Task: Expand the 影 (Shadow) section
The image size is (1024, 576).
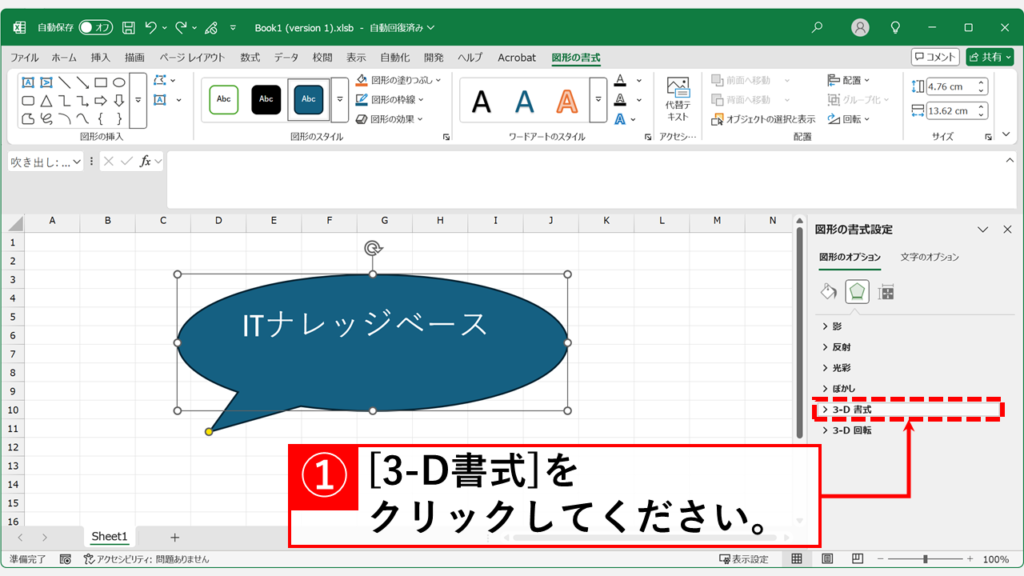Action: pos(837,326)
